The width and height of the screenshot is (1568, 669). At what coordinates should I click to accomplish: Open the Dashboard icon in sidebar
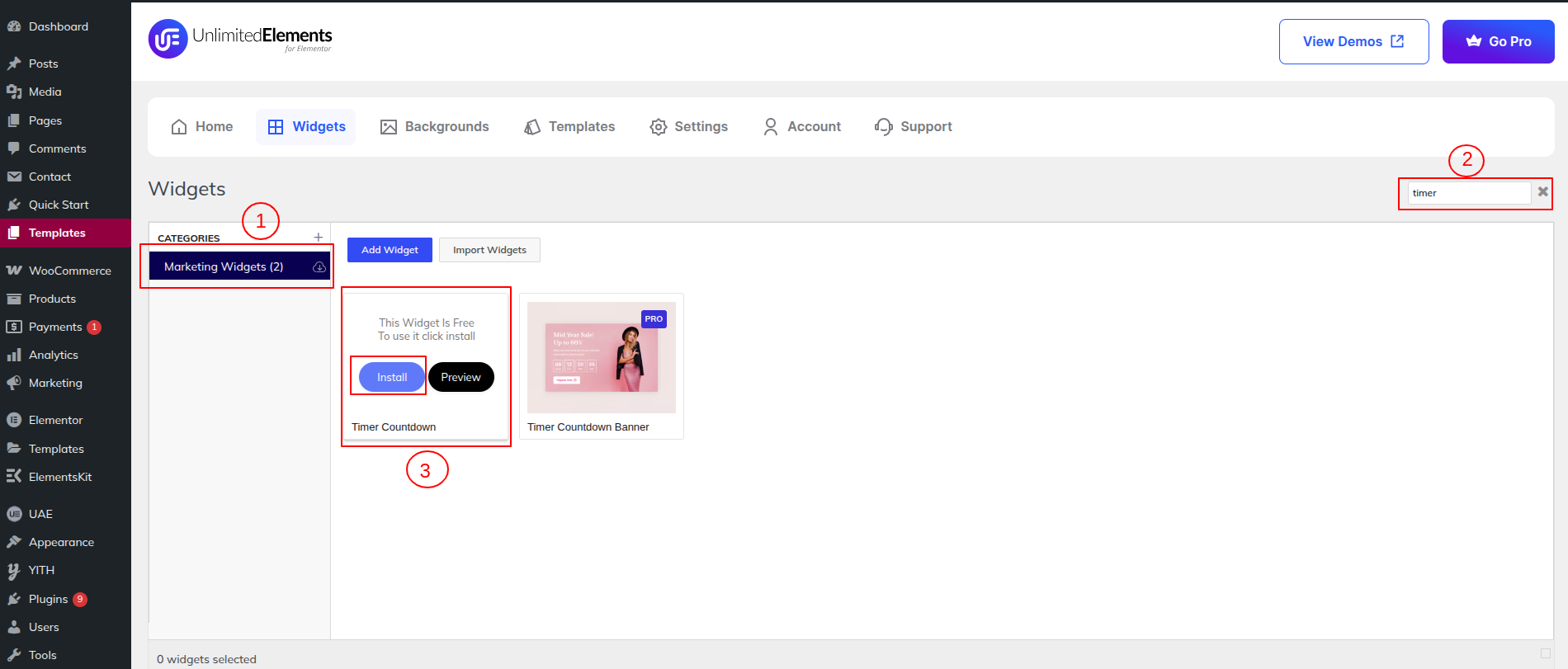tap(14, 26)
